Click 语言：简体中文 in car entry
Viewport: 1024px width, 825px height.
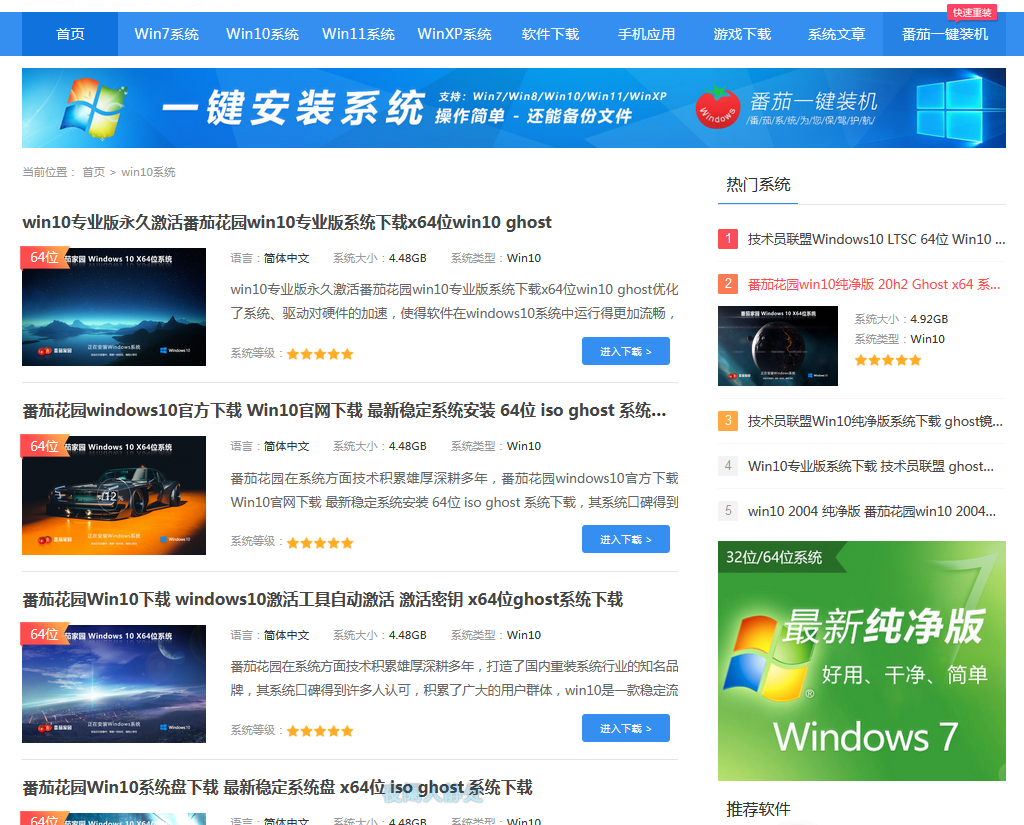[270, 446]
